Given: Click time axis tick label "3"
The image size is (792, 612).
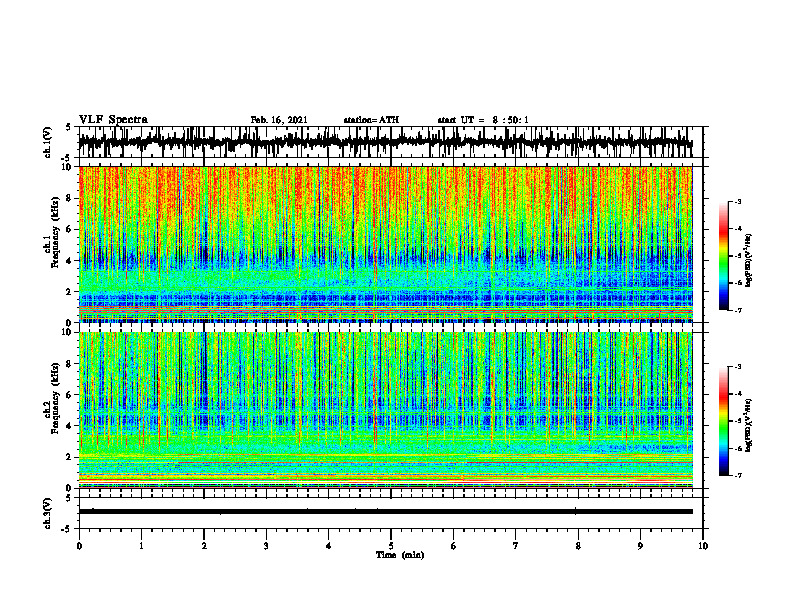Looking at the screenshot, I should tap(266, 546).
